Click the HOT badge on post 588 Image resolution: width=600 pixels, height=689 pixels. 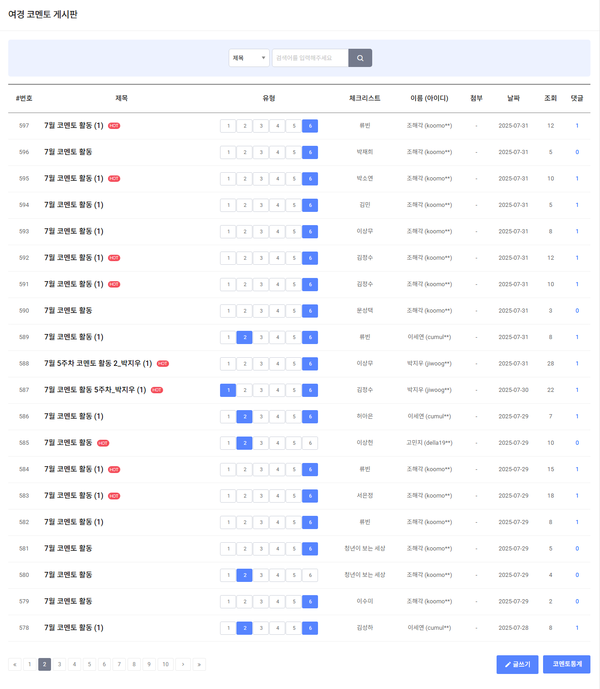[x=163, y=364]
